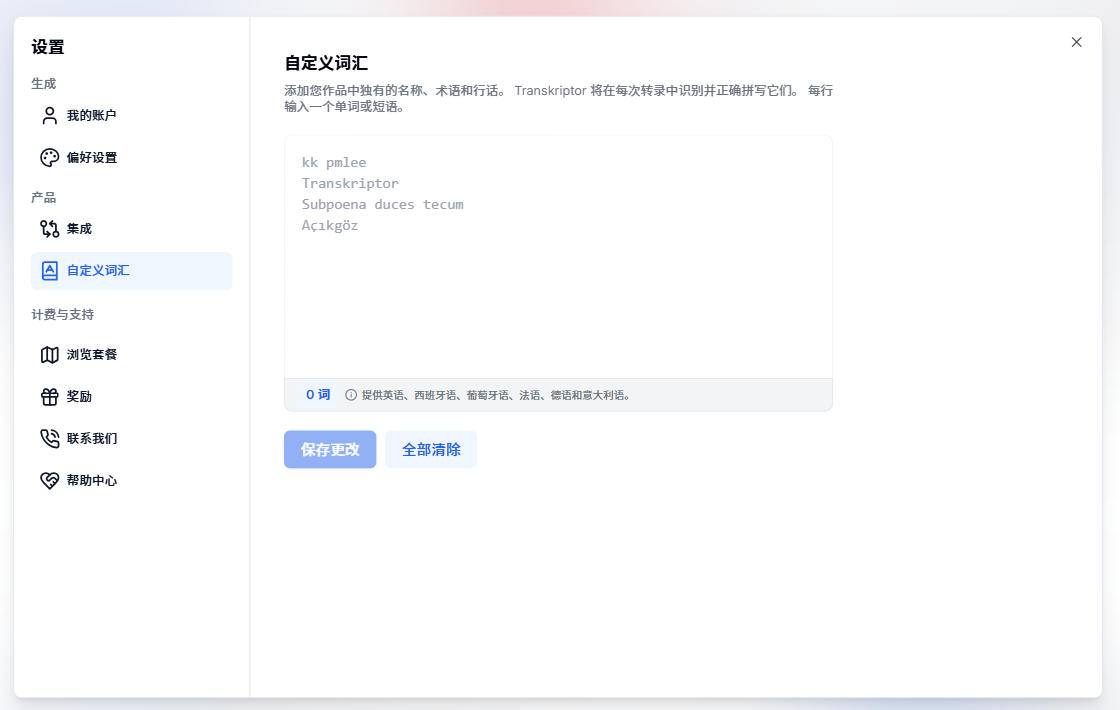Screen dimensions: 1120x710
Task: Click the map icon beside 浏览套餐
Action: [49, 354]
